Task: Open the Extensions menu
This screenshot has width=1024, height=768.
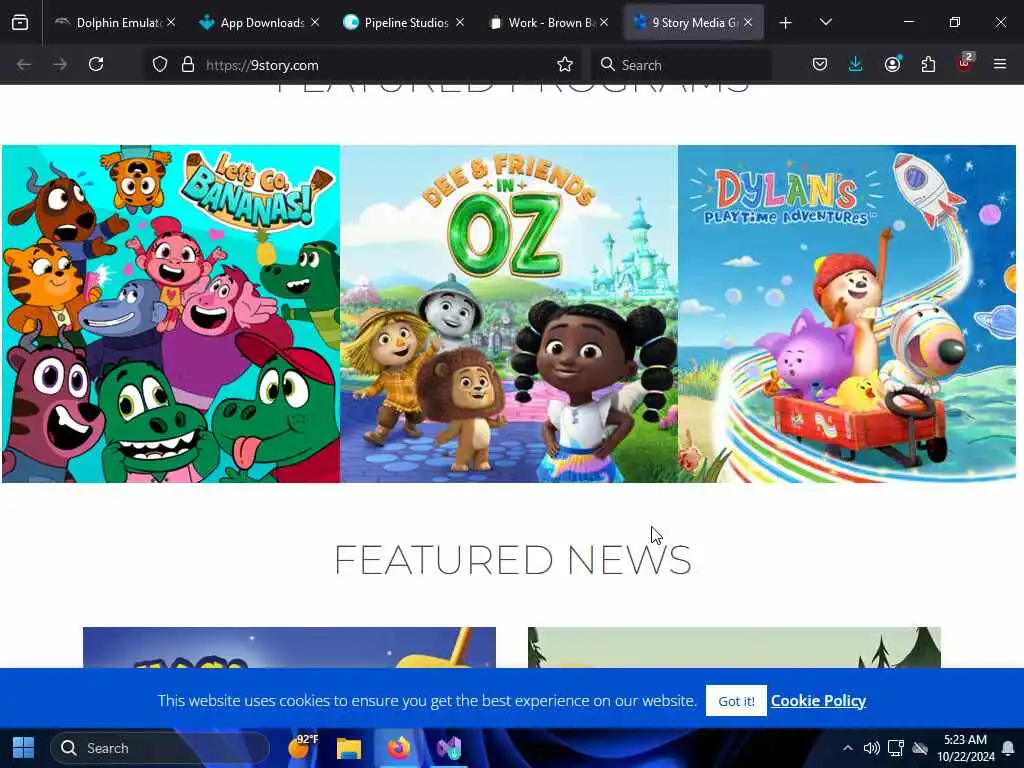Action: click(928, 64)
